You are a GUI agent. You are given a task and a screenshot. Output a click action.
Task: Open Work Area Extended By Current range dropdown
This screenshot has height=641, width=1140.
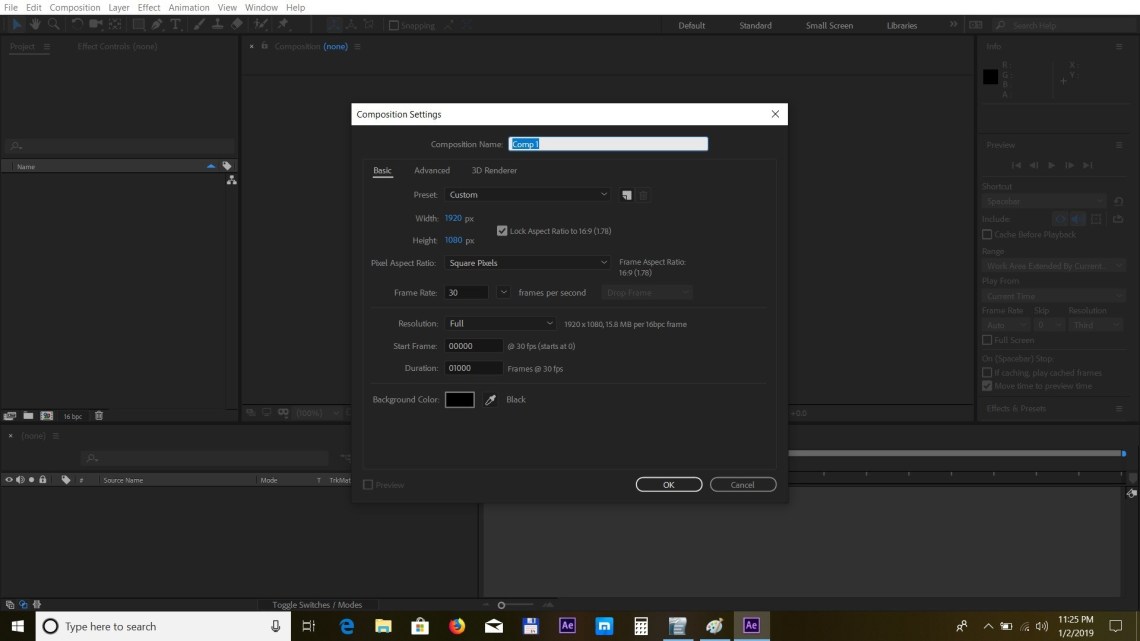[x=1053, y=266]
